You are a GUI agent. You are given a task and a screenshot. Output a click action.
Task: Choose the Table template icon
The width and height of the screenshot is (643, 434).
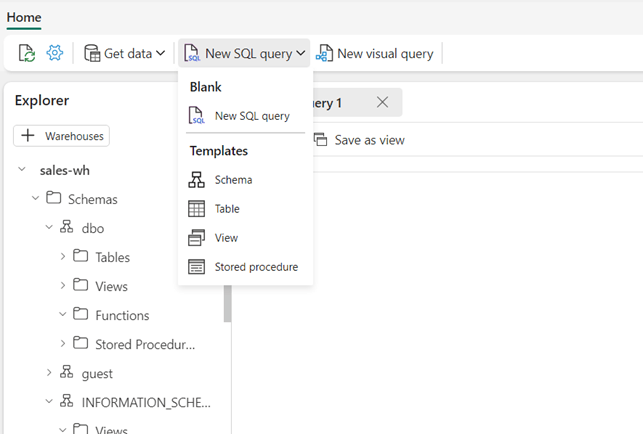pos(197,209)
